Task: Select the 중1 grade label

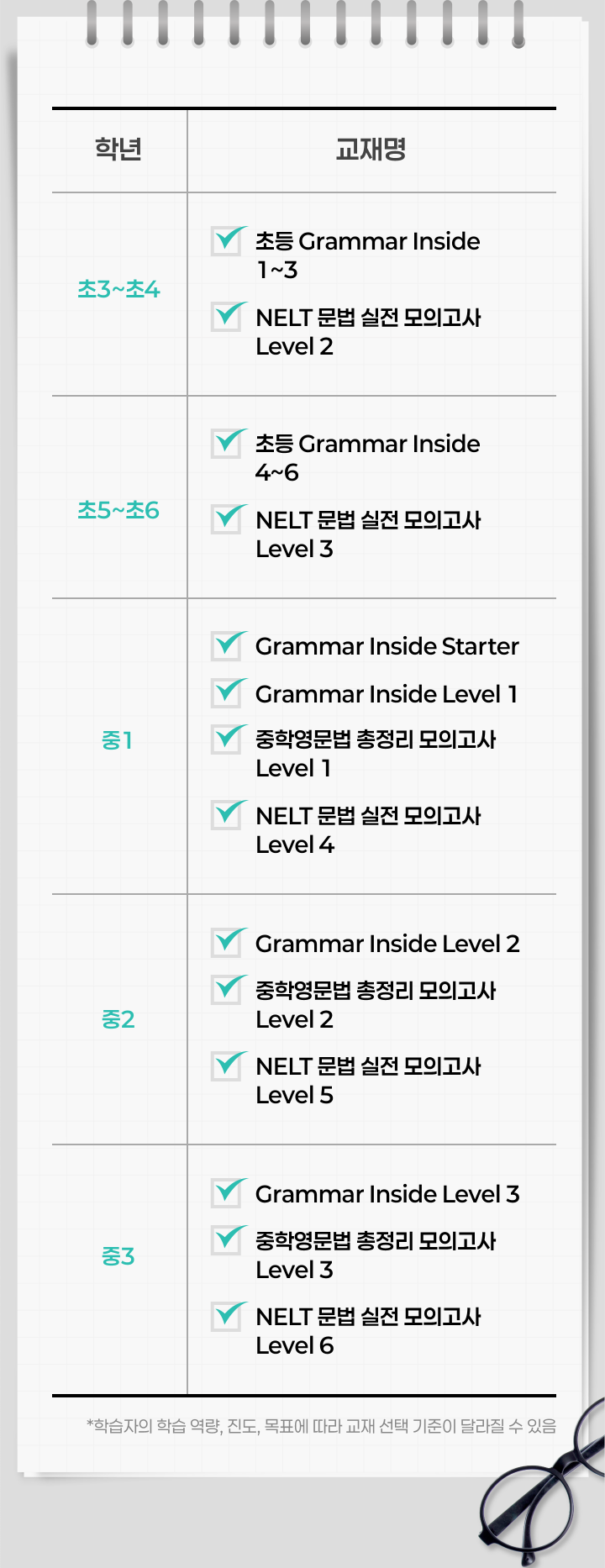Action: point(118,740)
